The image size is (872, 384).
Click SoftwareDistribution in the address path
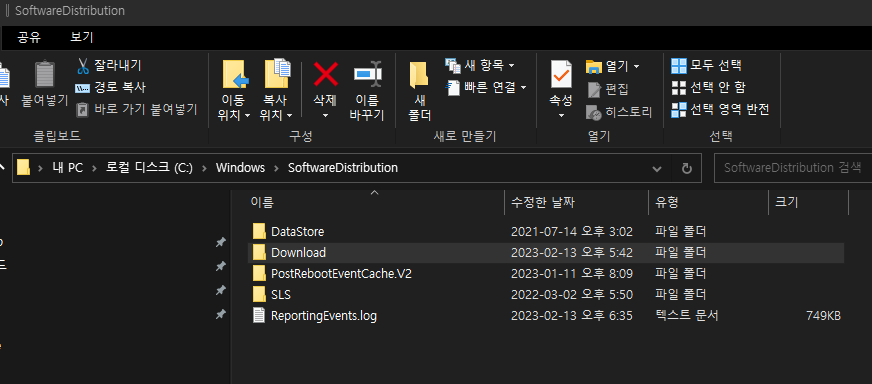point(343,168)
